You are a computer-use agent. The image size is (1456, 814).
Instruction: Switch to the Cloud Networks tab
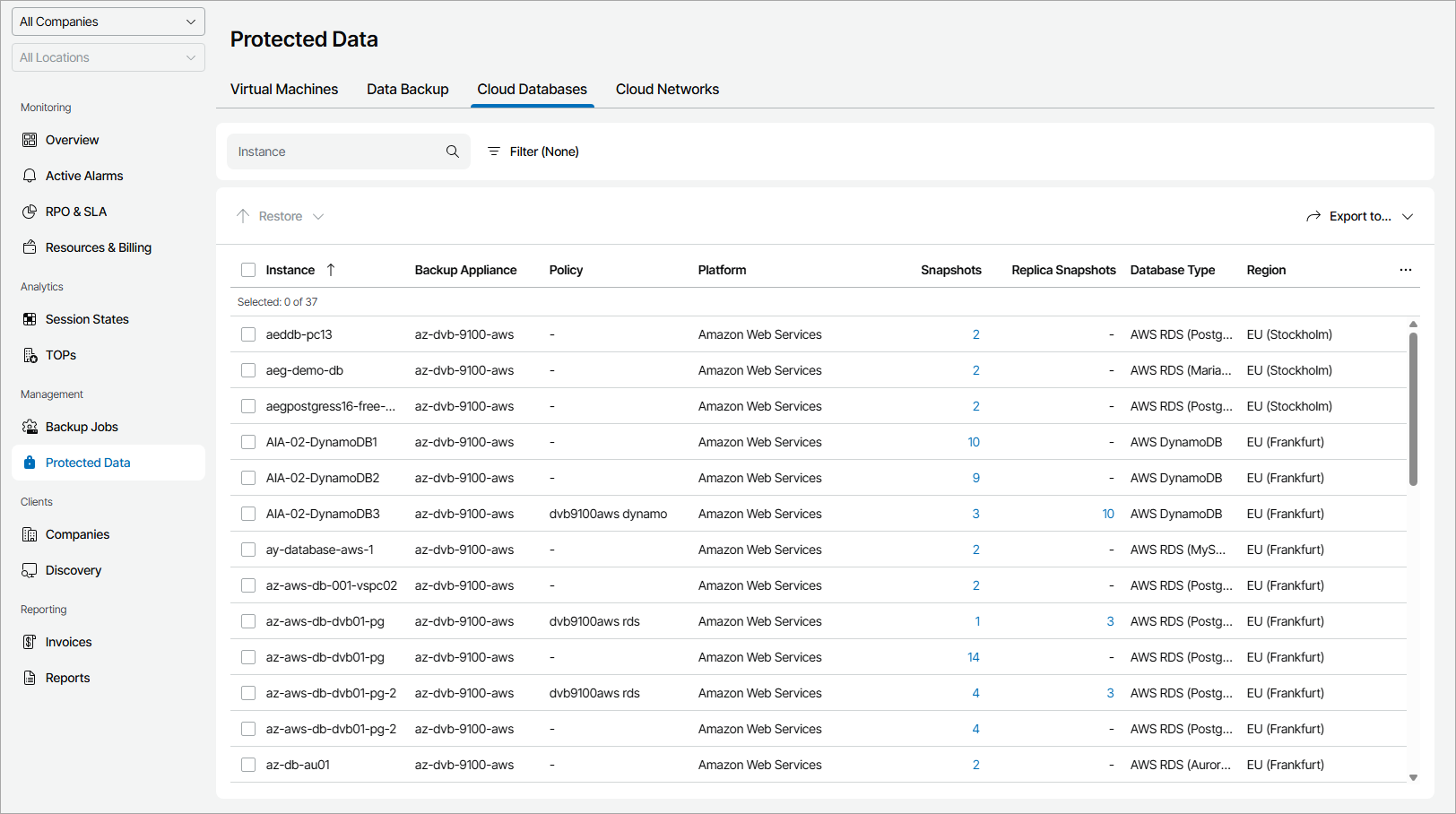[667, 90]
